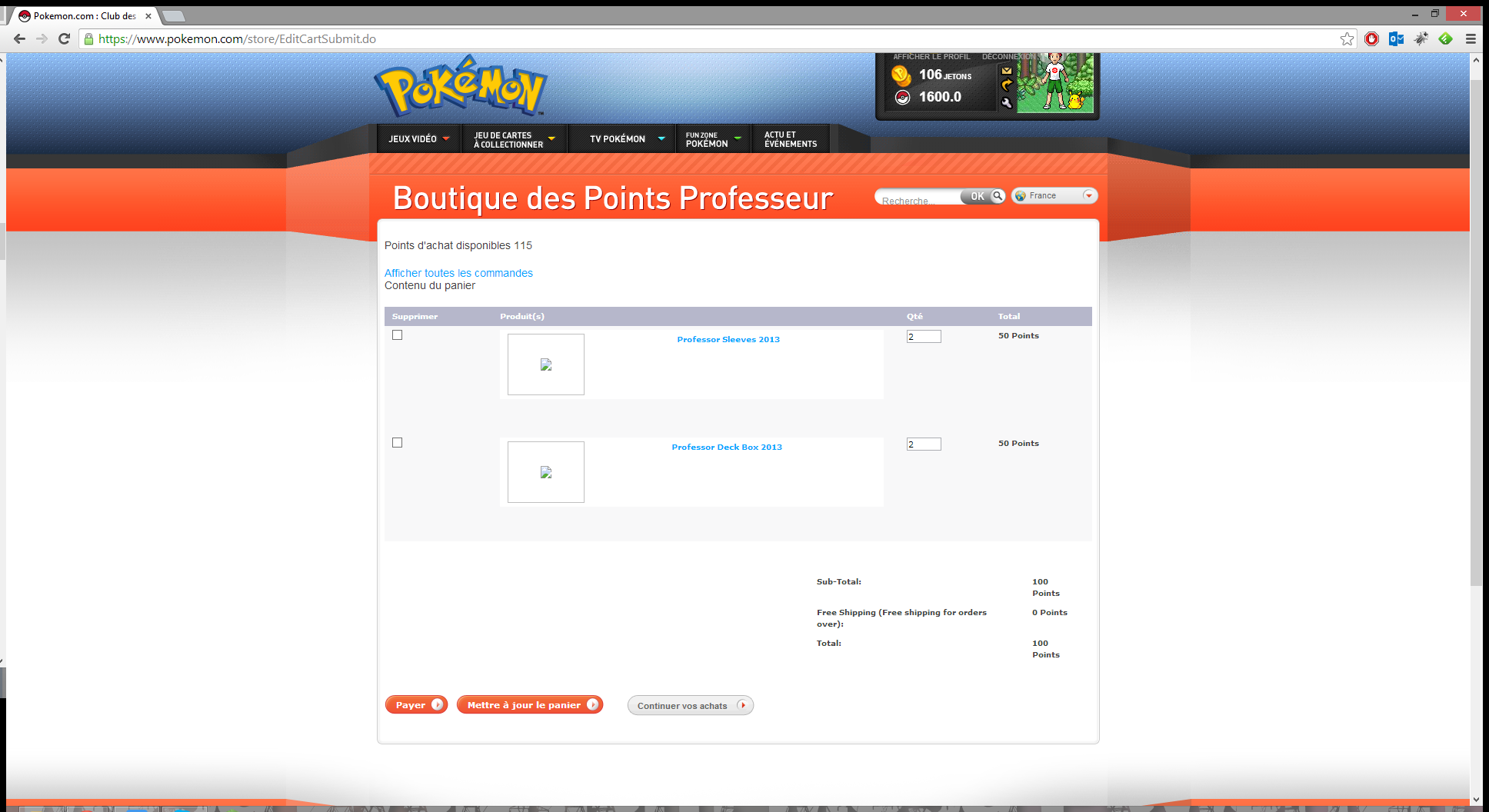
Task: Open the AdBlock stop-sign extension
Action: pos(1371,38)
